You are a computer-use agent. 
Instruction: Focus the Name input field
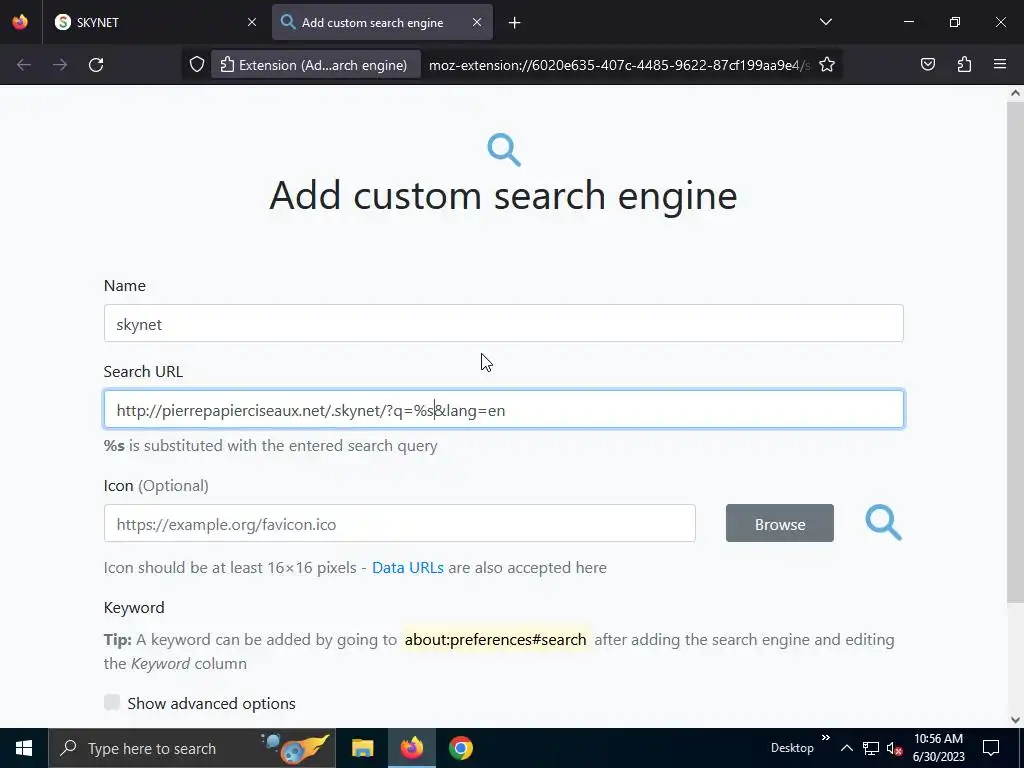[503, 324]
